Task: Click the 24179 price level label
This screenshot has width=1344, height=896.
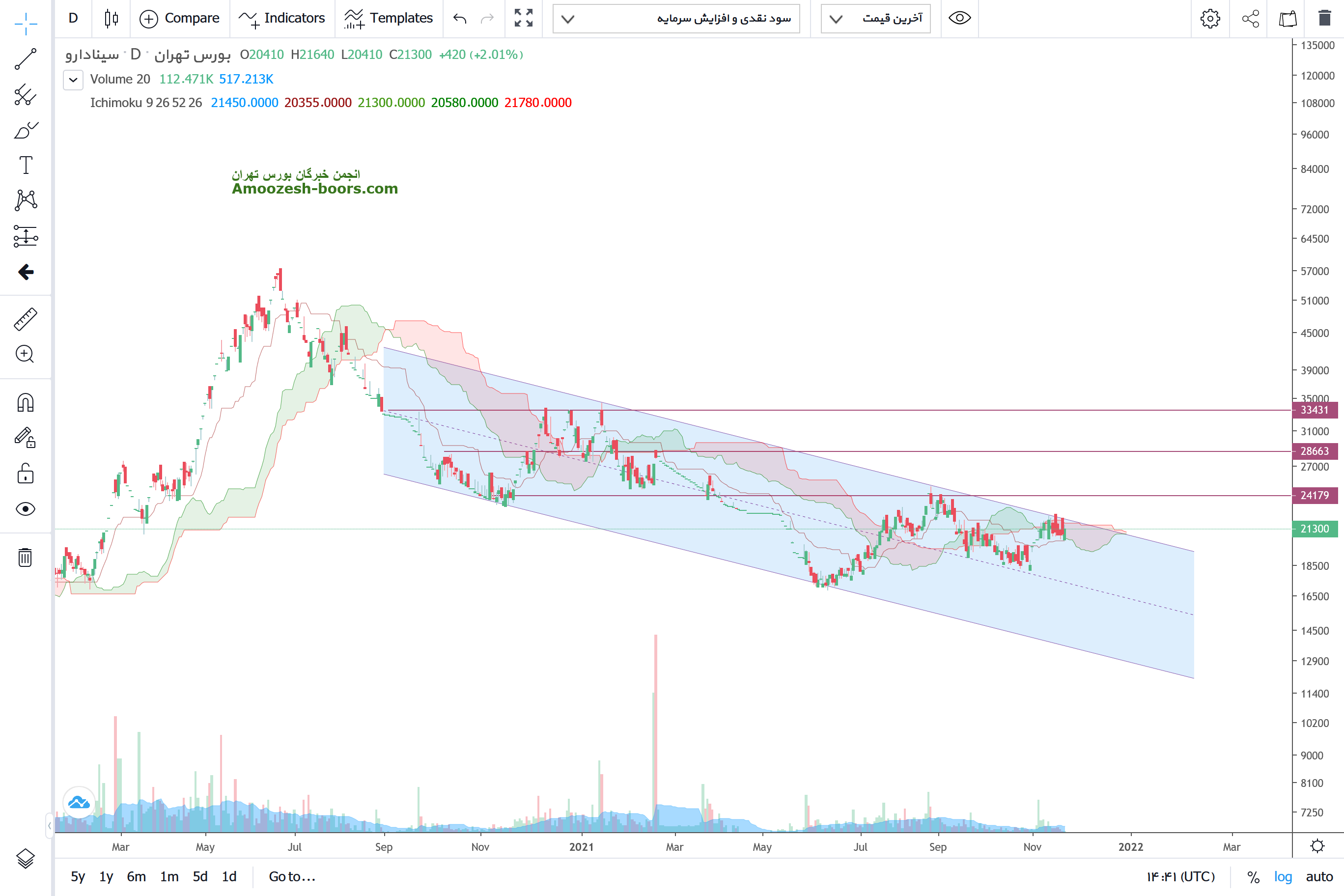Action: (x=1315, y=496)
